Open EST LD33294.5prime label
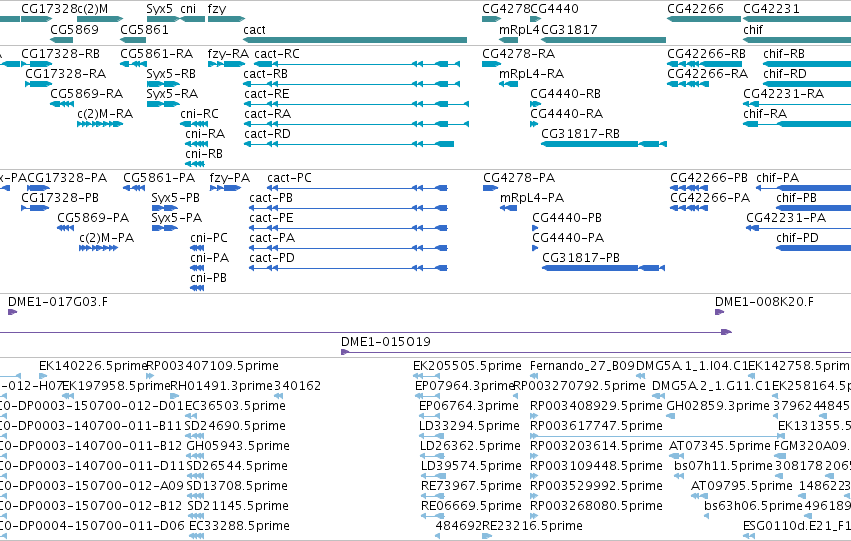The width and height of the screenshot is (851, 541). tap(469, 426)
